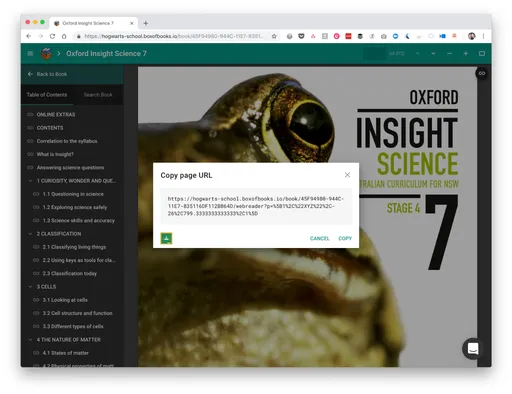Collapse chapter 1 Curiosity, Wonder chevron
Screen dimensions: 512x394
point(30,181)
